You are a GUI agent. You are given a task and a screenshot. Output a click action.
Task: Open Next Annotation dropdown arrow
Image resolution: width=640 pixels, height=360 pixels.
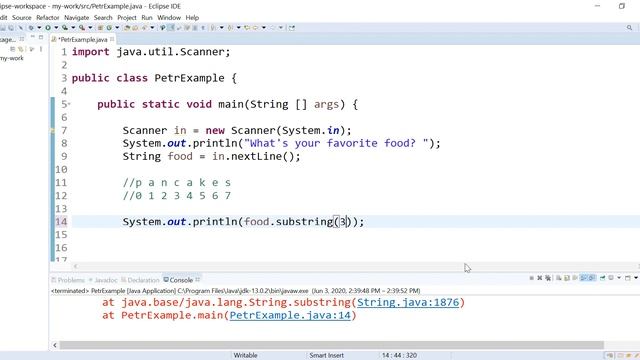(222, 28)
